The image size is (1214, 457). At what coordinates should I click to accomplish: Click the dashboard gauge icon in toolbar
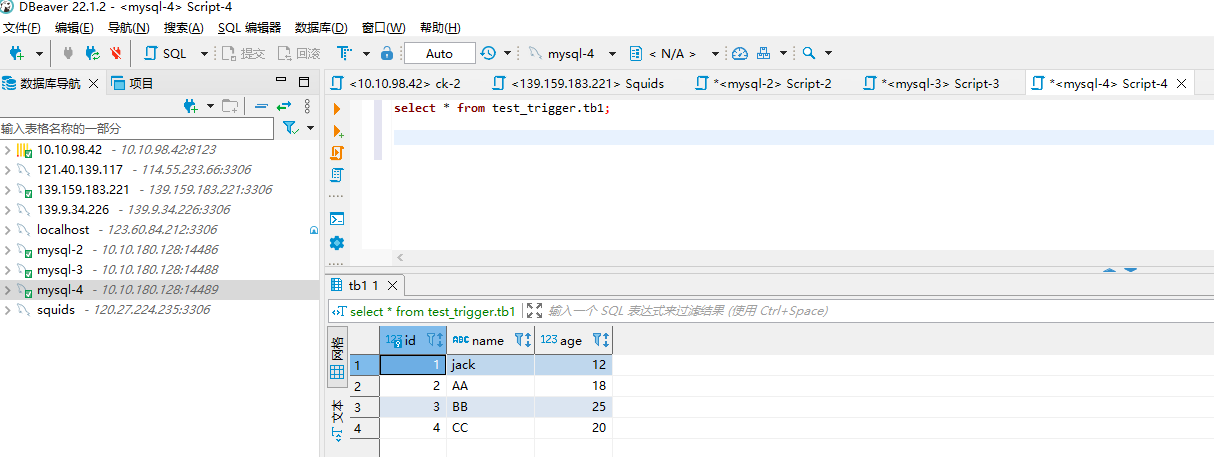coord(740,53)
